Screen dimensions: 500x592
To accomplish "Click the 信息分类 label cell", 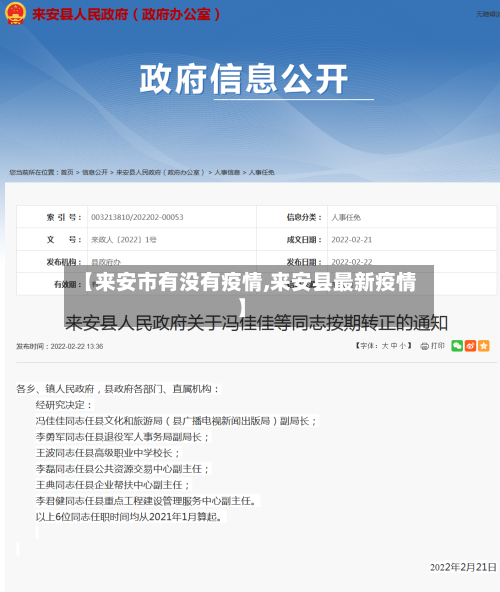I will coord(292,217).
